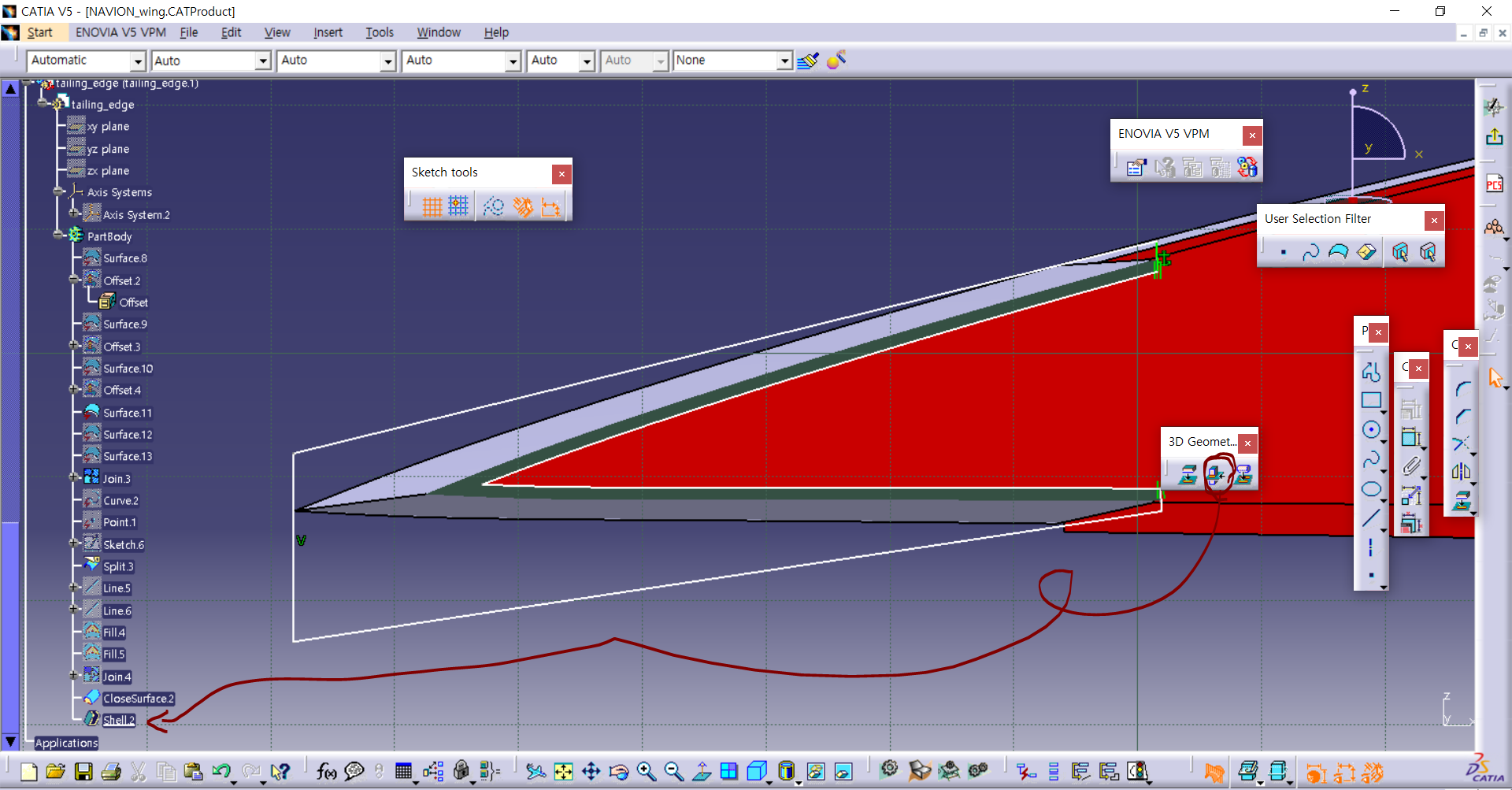The image size is (1512, 790).
Task: Open the Tools menu
Action: pyautogui.click(x=380, y=32)
